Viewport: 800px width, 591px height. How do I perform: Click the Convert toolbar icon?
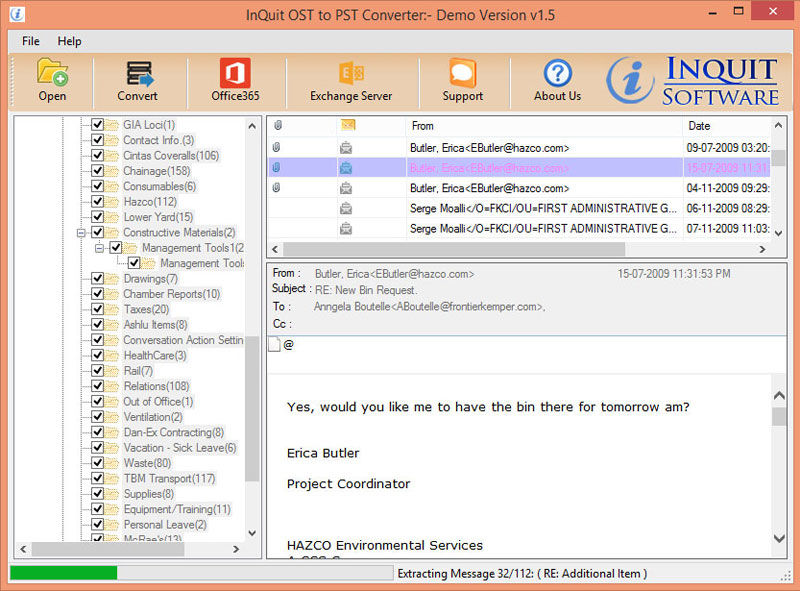[139, 73]
